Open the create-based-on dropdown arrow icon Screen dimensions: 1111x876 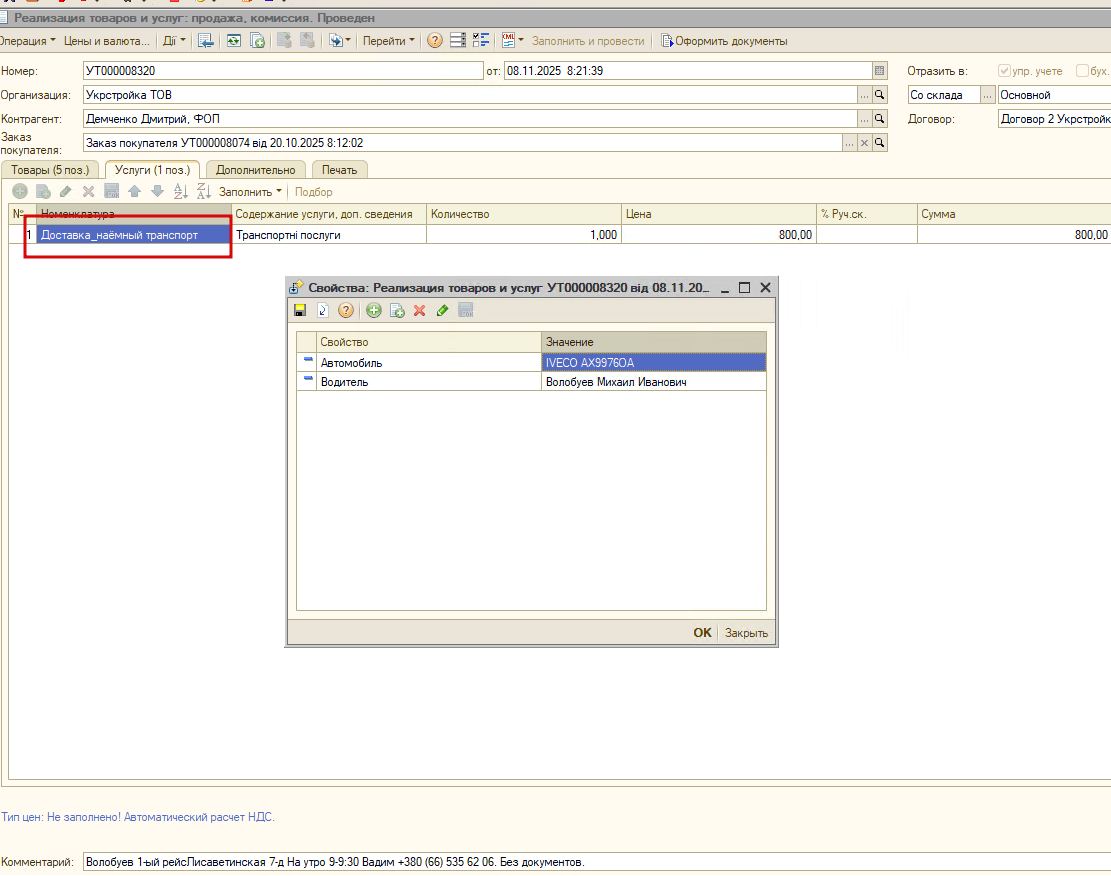point(339,40)
